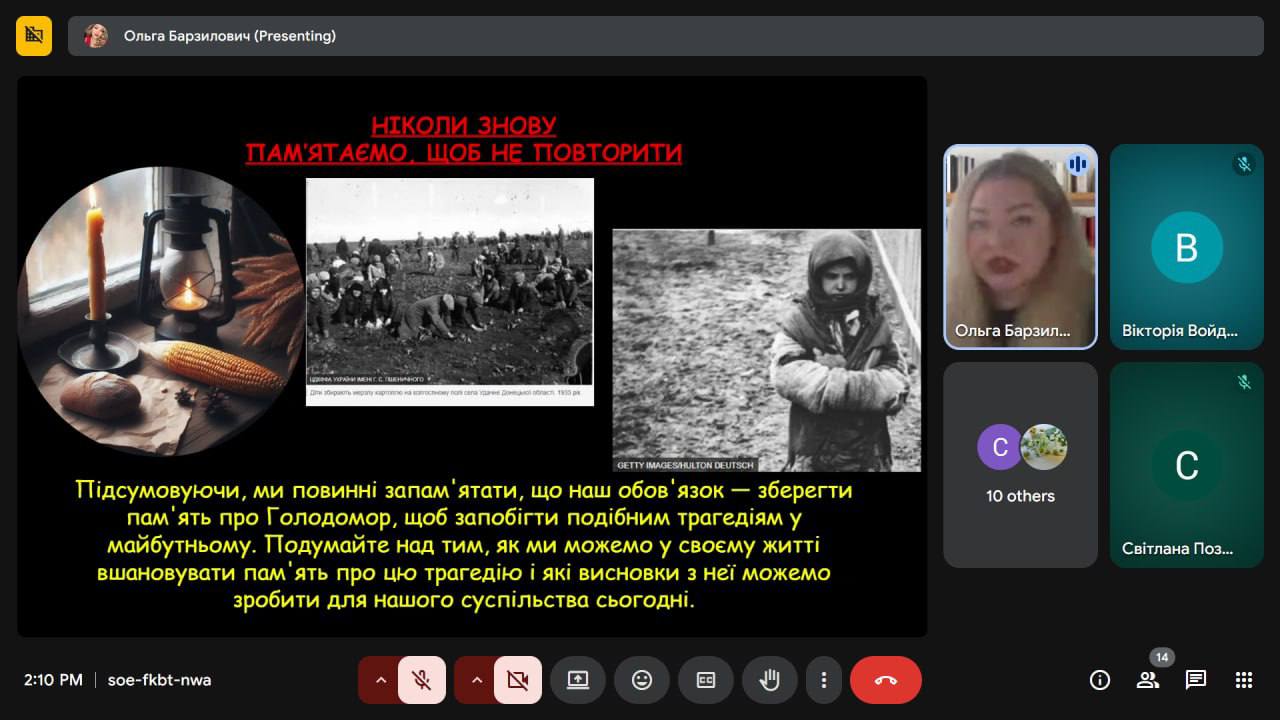The height and width of the screenshot is (720, 1280).
Task: Click the present screen icon
Action: 578,680
